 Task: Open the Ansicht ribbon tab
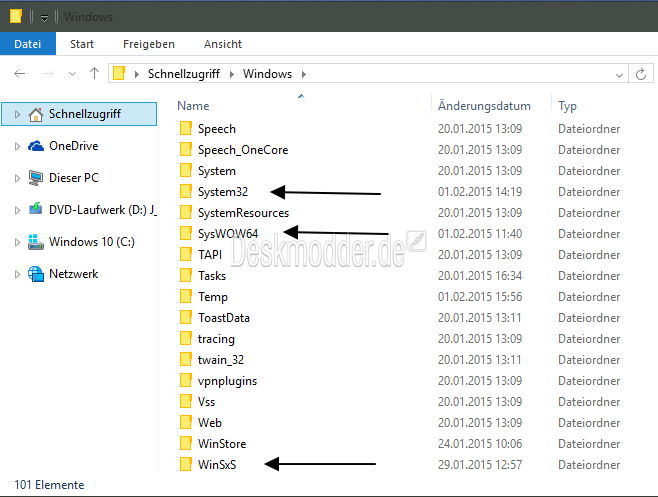(x=223, y=44)
